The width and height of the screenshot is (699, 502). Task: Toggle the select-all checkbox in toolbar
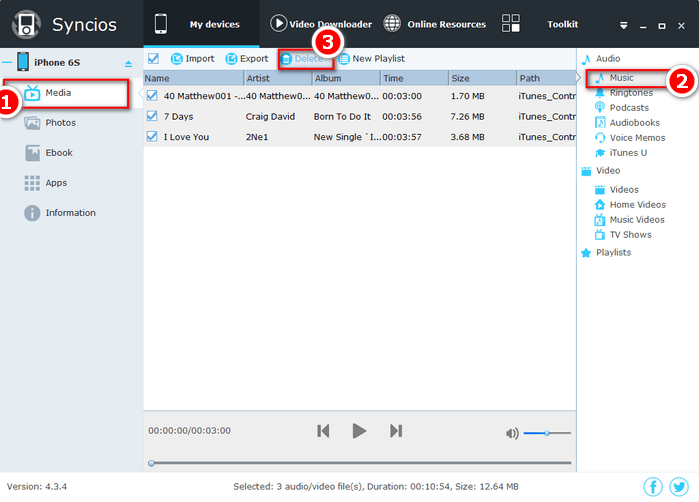click(154, 58)
